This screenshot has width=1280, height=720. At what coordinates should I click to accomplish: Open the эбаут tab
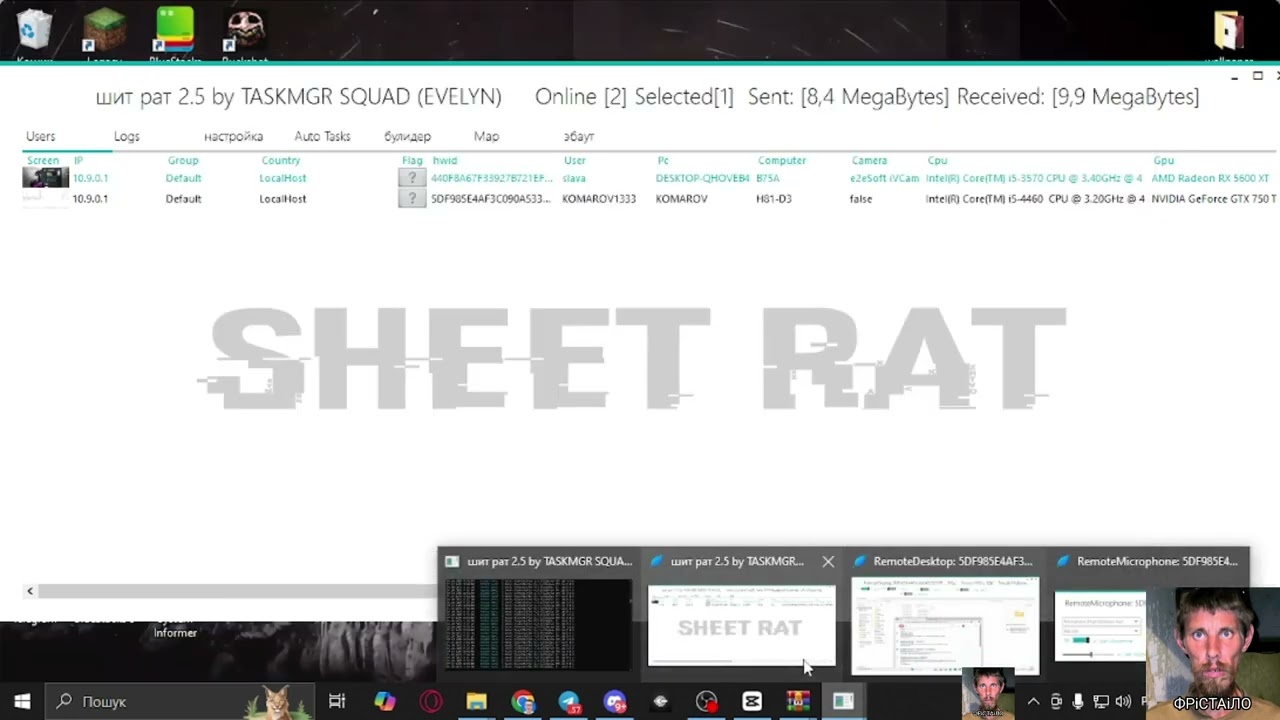[x=578, y=136]
